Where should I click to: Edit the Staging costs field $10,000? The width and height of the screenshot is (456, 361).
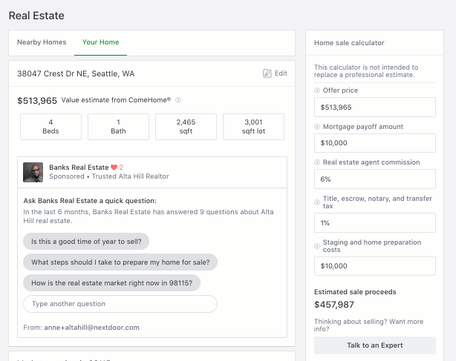click(375, 266)
